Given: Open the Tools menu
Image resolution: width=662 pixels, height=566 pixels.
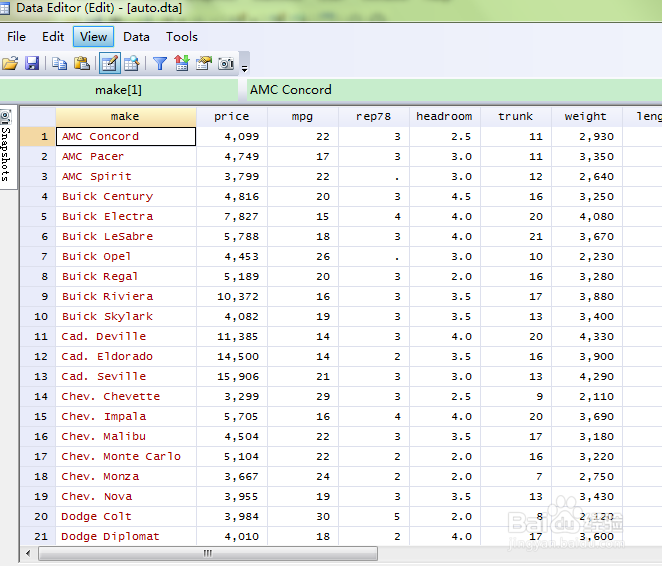Looking at the screenshot, I should tap(182, 37).
